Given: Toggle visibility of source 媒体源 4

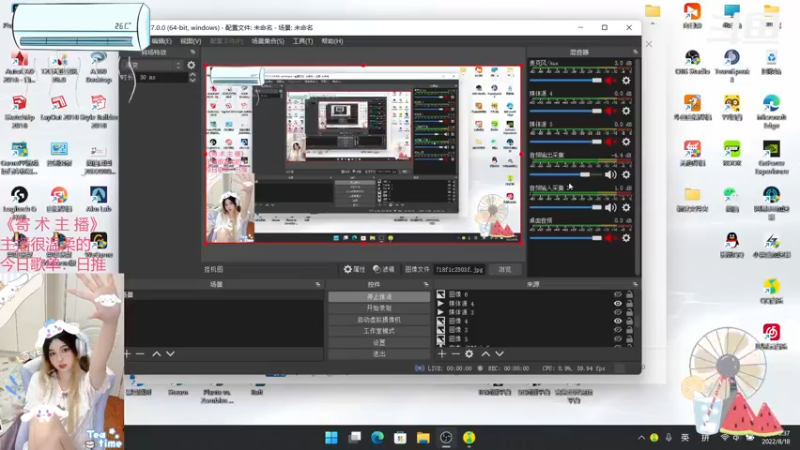Looking at the screenshot, I should 618,304.
